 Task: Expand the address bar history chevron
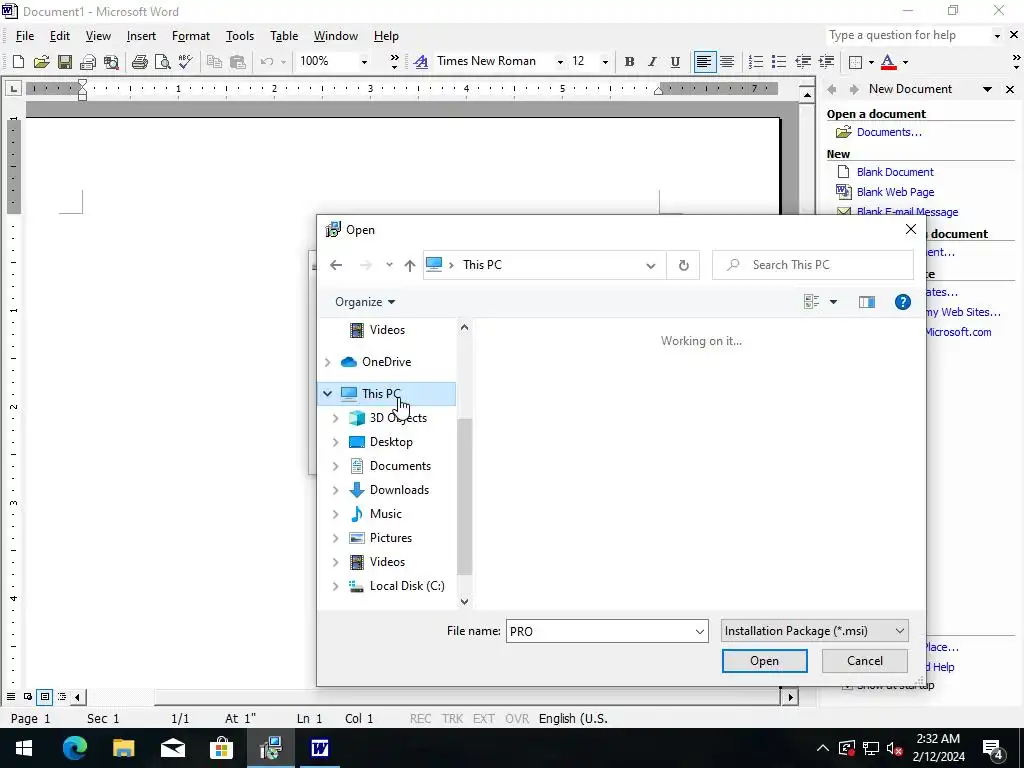point(650,265)
